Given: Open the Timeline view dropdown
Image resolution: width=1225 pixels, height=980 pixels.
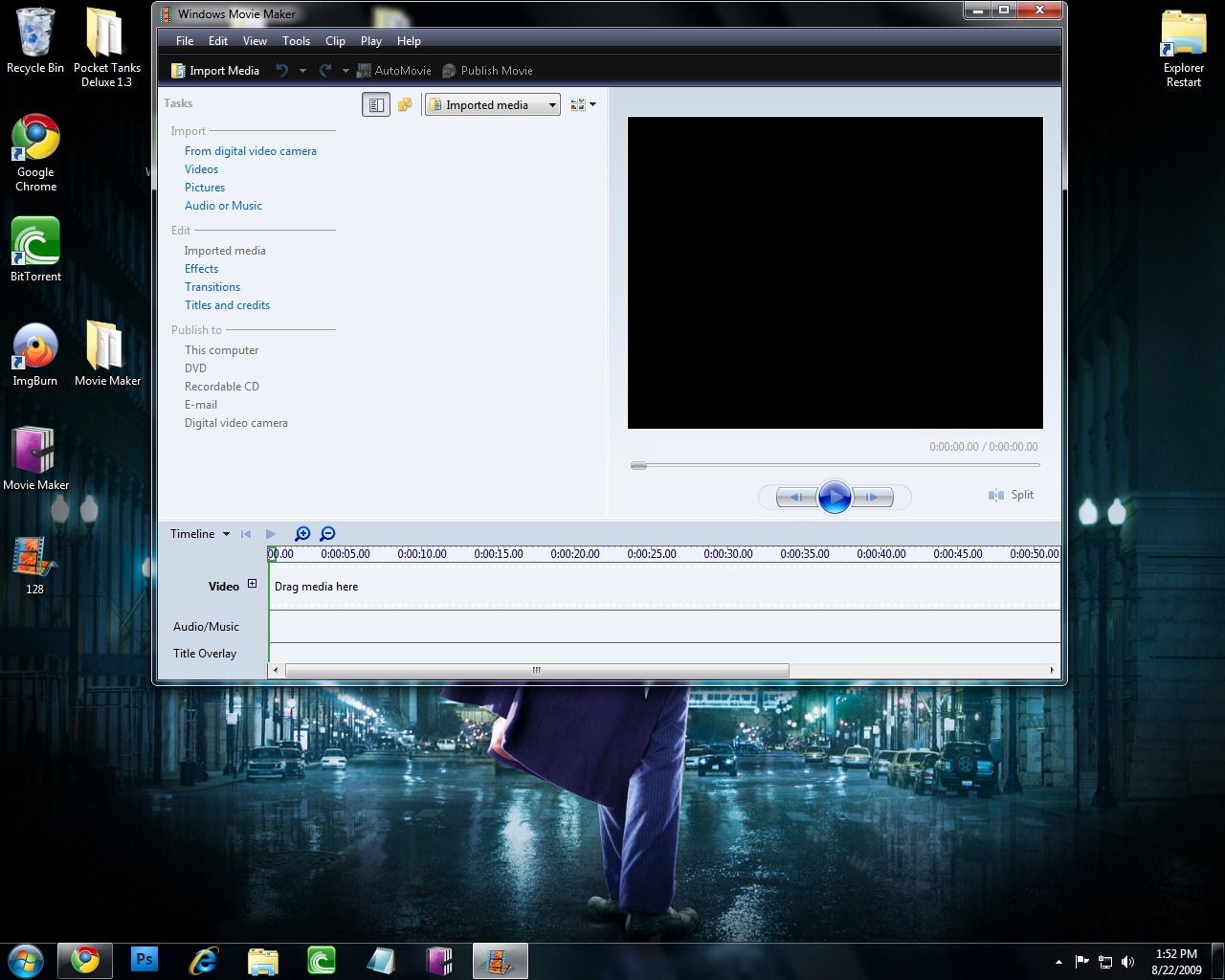Looking at the screenshot, I should coord(200,534).
